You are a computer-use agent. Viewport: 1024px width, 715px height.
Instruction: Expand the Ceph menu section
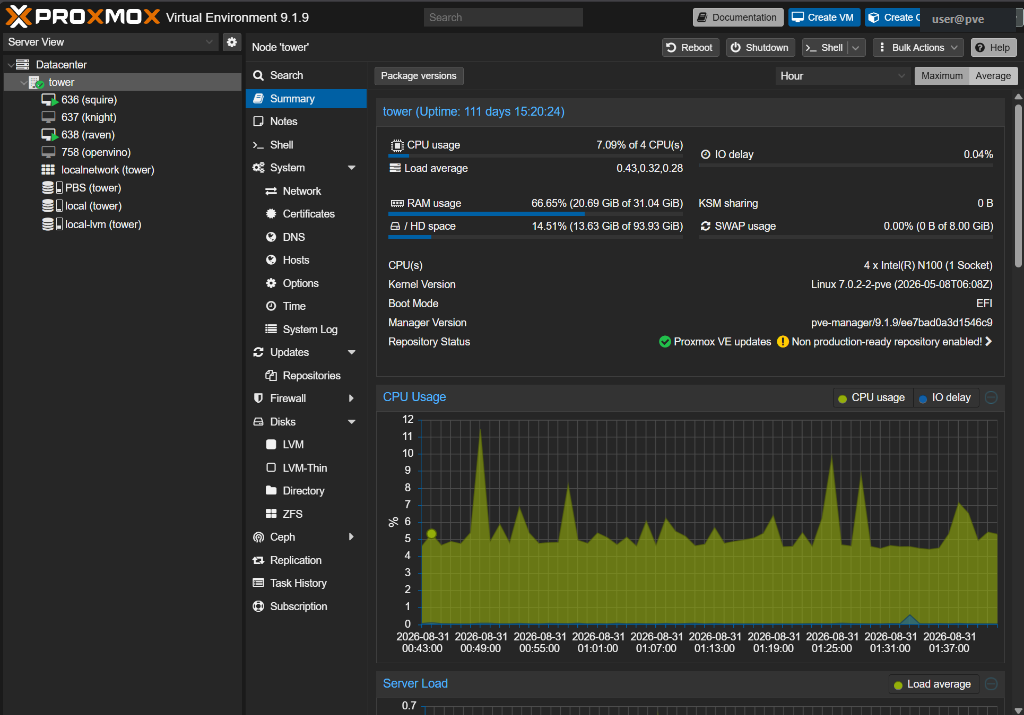pos(351,537)
